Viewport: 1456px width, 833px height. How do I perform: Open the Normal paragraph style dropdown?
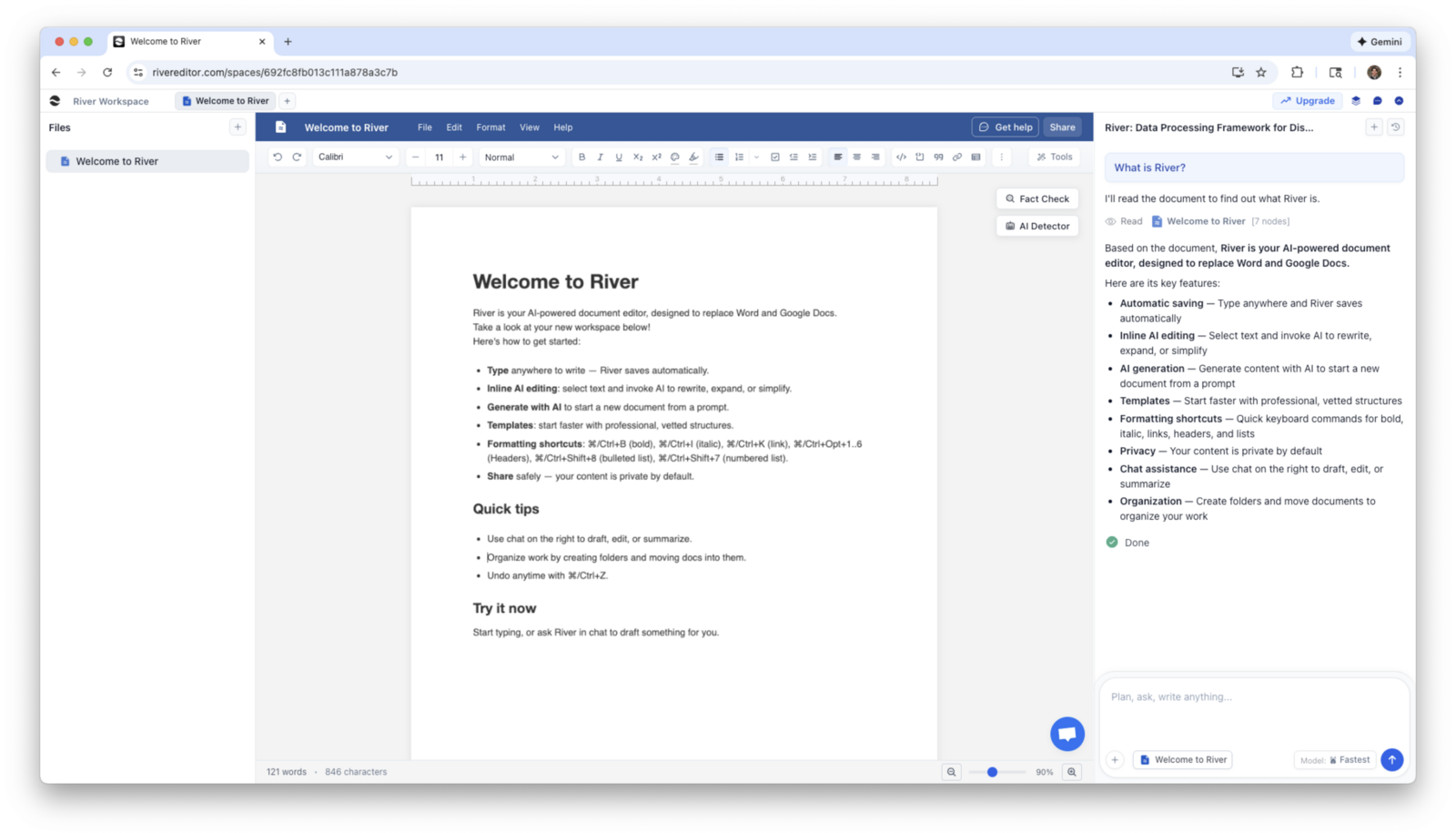pyautogui.click(x=521, y=157)
